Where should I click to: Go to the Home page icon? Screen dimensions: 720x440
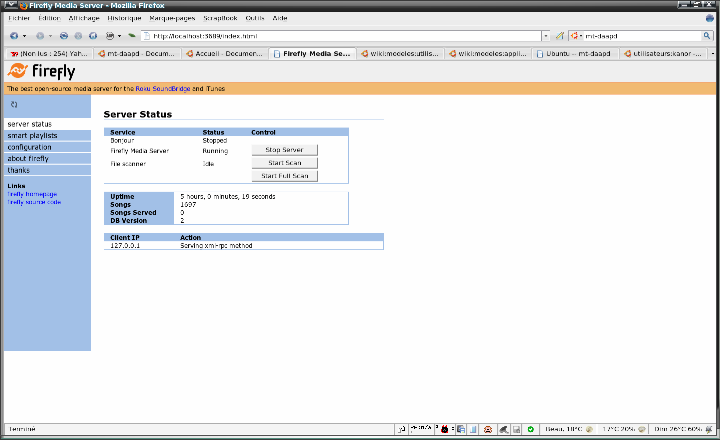click(93, 35)
